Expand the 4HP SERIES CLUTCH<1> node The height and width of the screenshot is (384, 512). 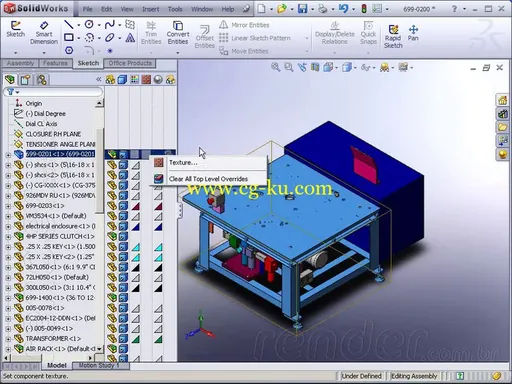pyautogui.click(x=8, y=237)
